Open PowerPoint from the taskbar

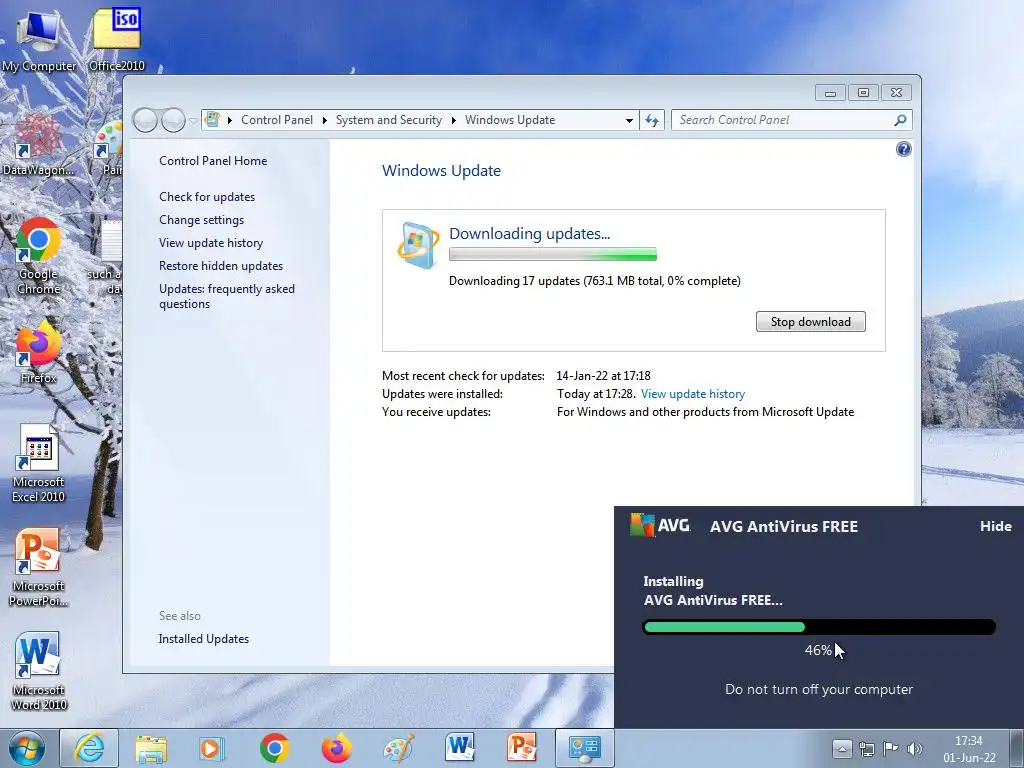click(x=522, y=748)
